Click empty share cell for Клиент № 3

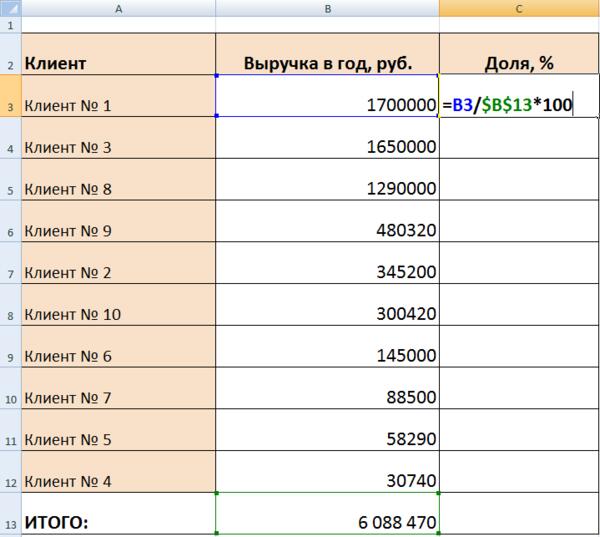[x=519, y=138]
